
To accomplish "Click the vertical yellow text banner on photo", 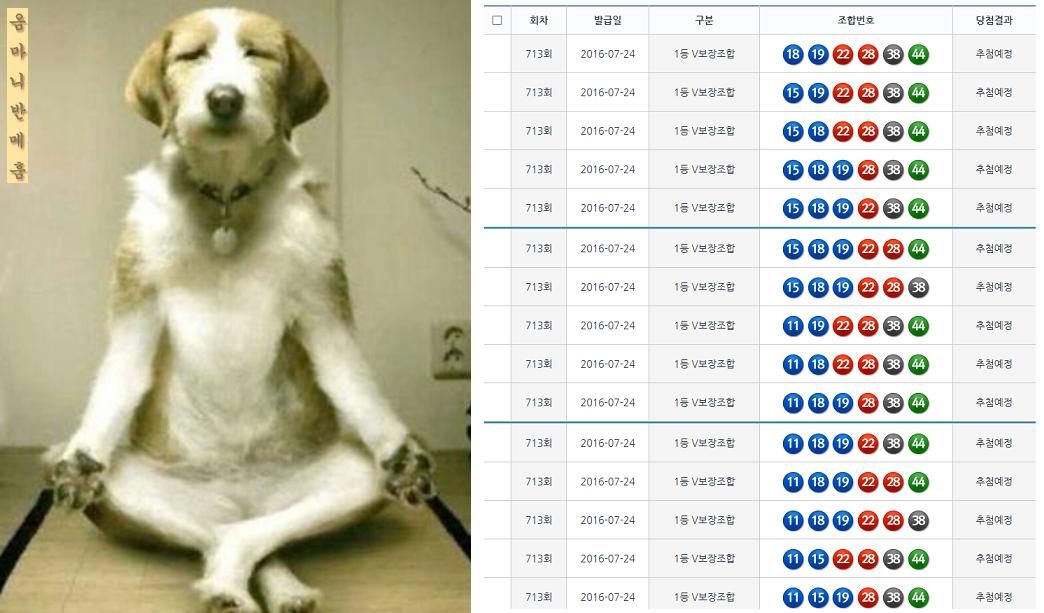I will coord(17,95).
